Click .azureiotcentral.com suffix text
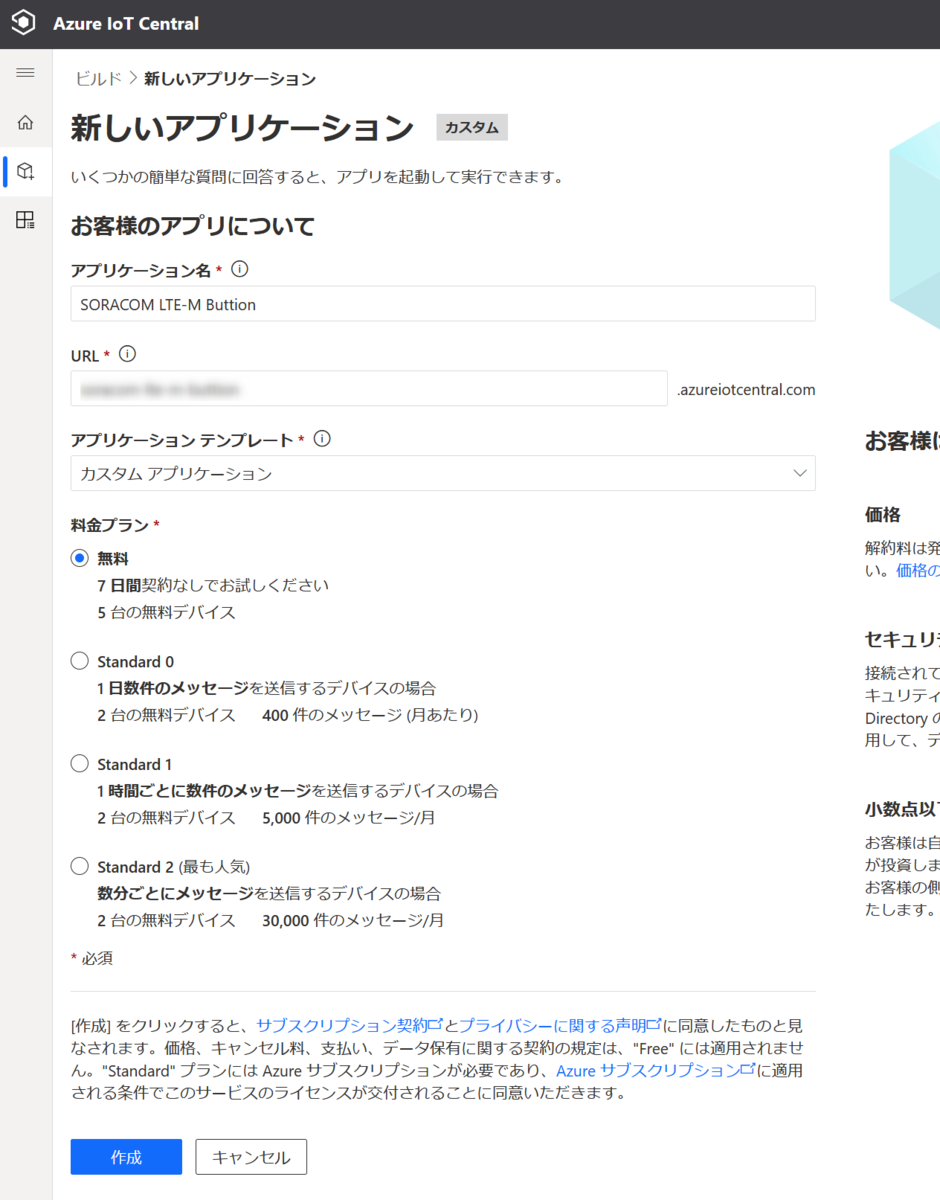This screenshot has width=940, height=1200. click(x=746, y=389)
